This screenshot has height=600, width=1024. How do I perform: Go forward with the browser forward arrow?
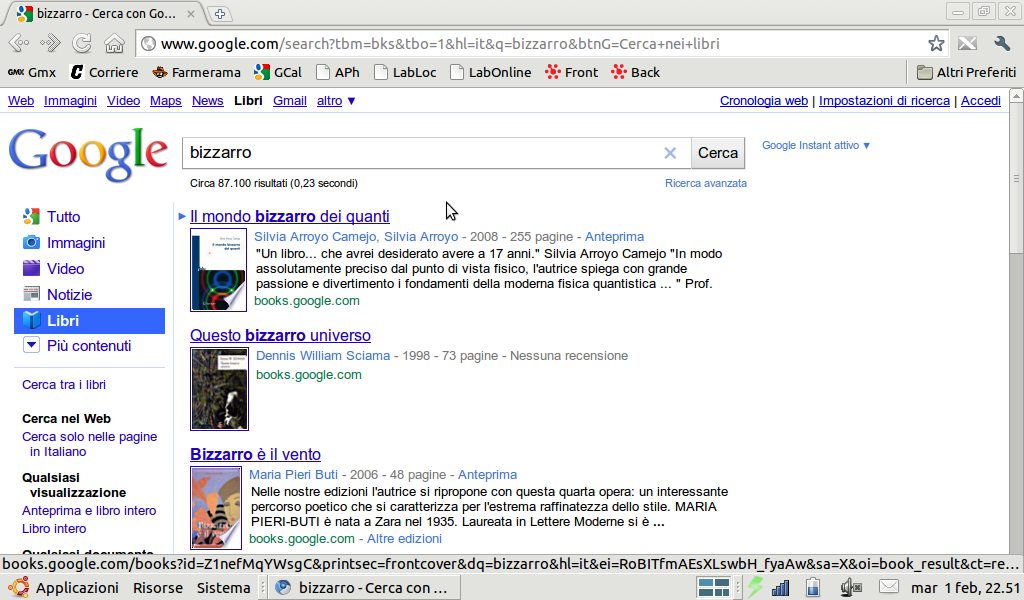pos(50,44)
